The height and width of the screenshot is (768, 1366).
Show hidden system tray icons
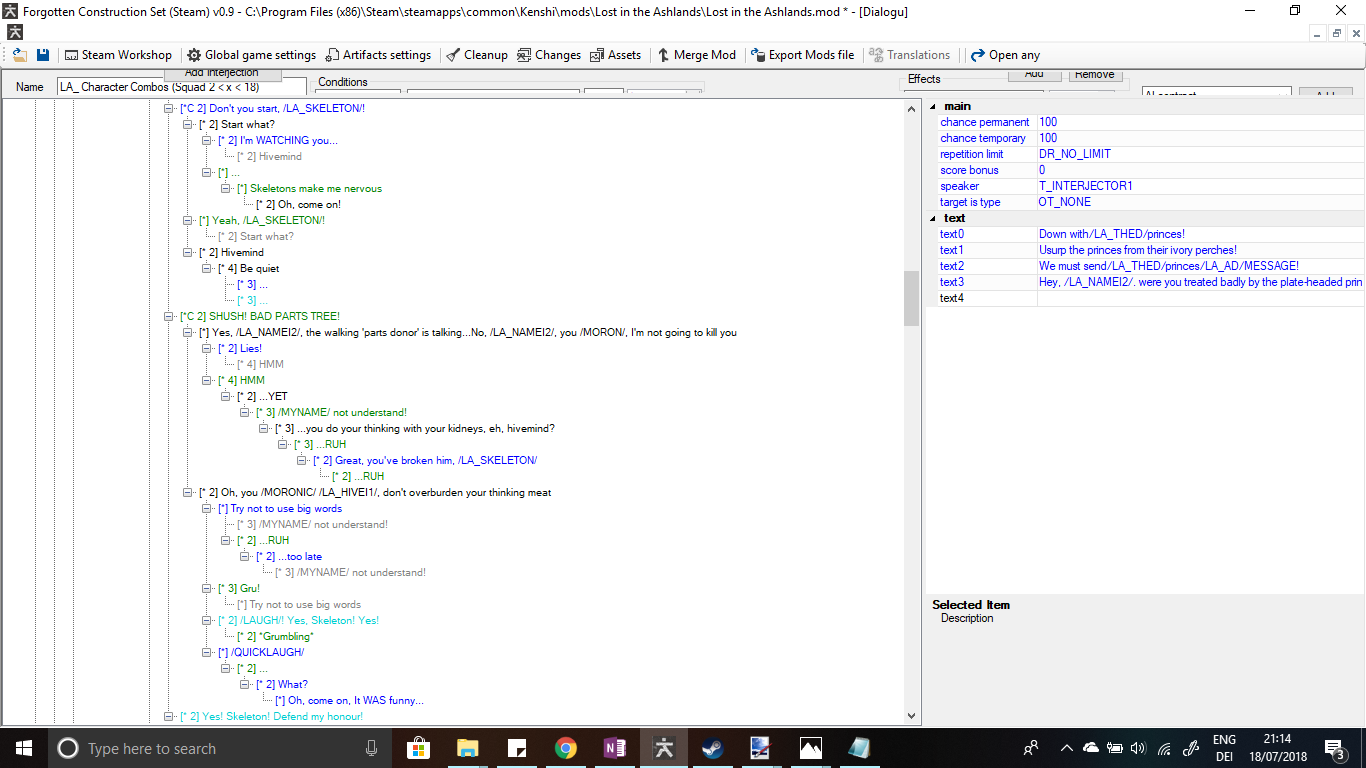point(1066,748)
